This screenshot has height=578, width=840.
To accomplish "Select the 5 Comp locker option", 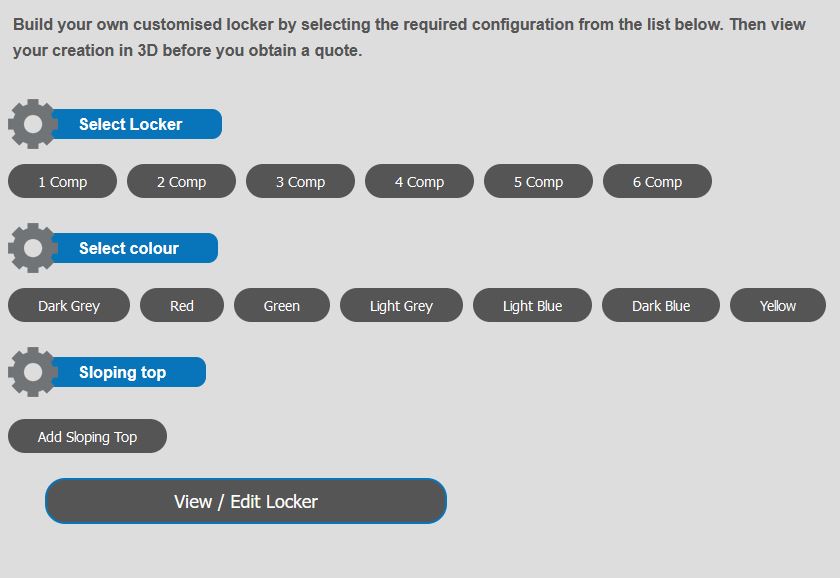I will [x=538, y=182].
